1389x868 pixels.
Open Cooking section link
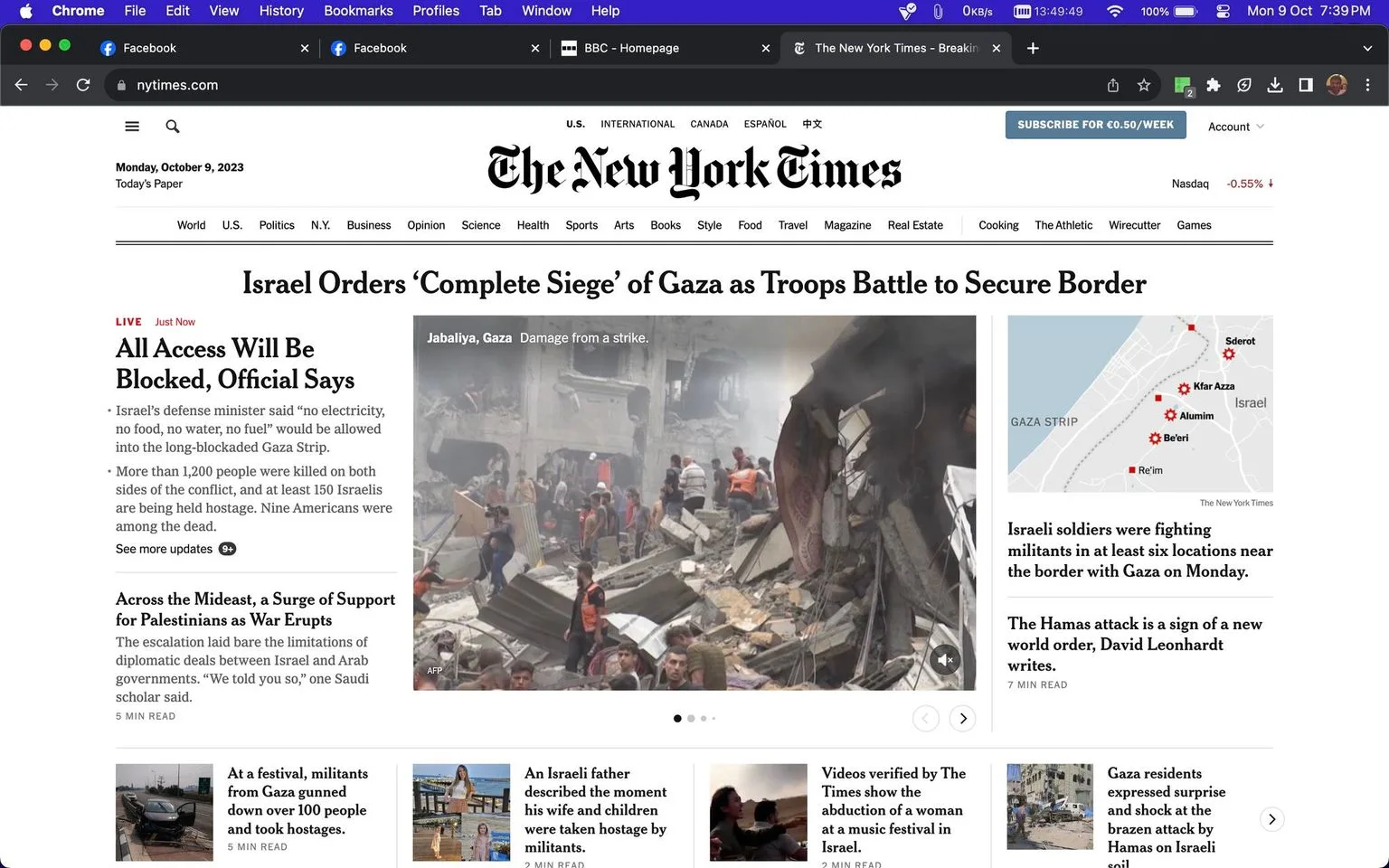pos(998,225)
